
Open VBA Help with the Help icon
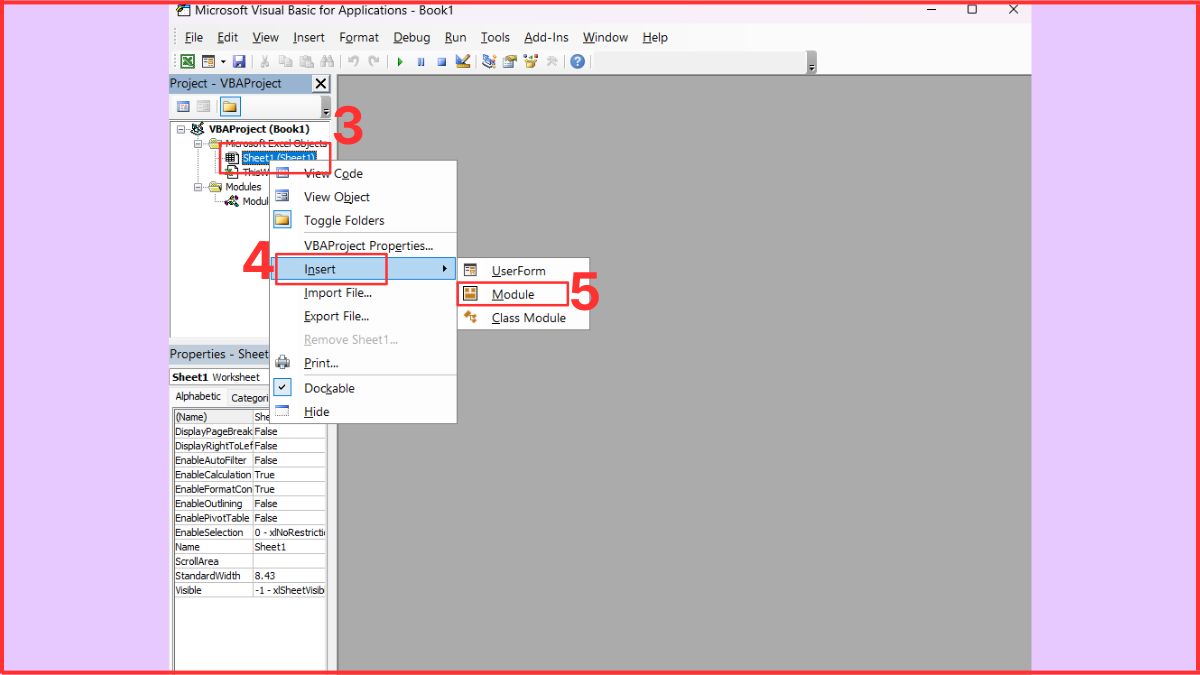click(x=577, y=61)
